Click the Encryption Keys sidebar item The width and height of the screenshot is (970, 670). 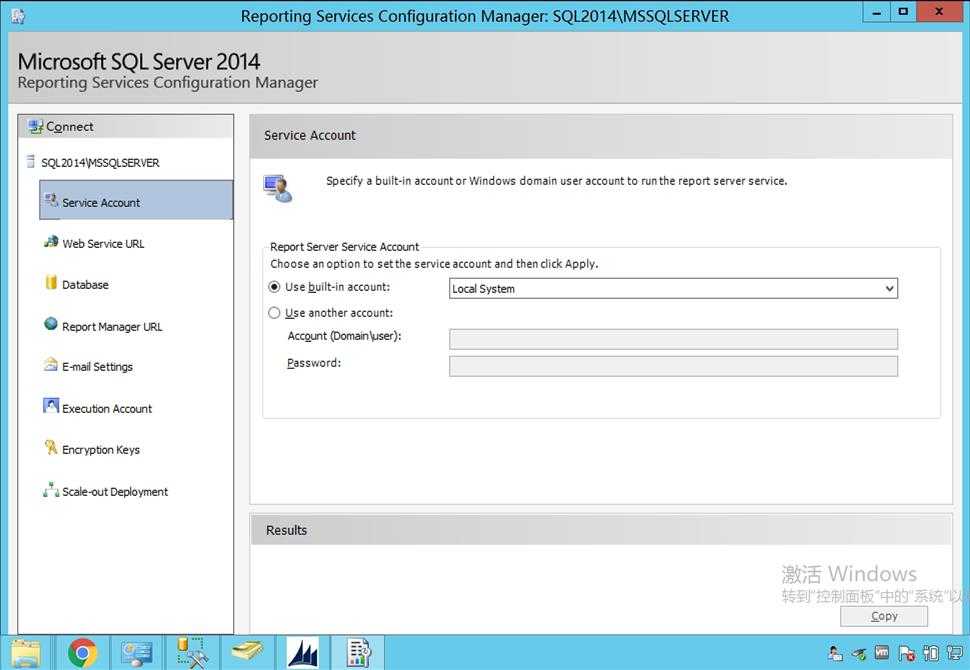point(100,450)
